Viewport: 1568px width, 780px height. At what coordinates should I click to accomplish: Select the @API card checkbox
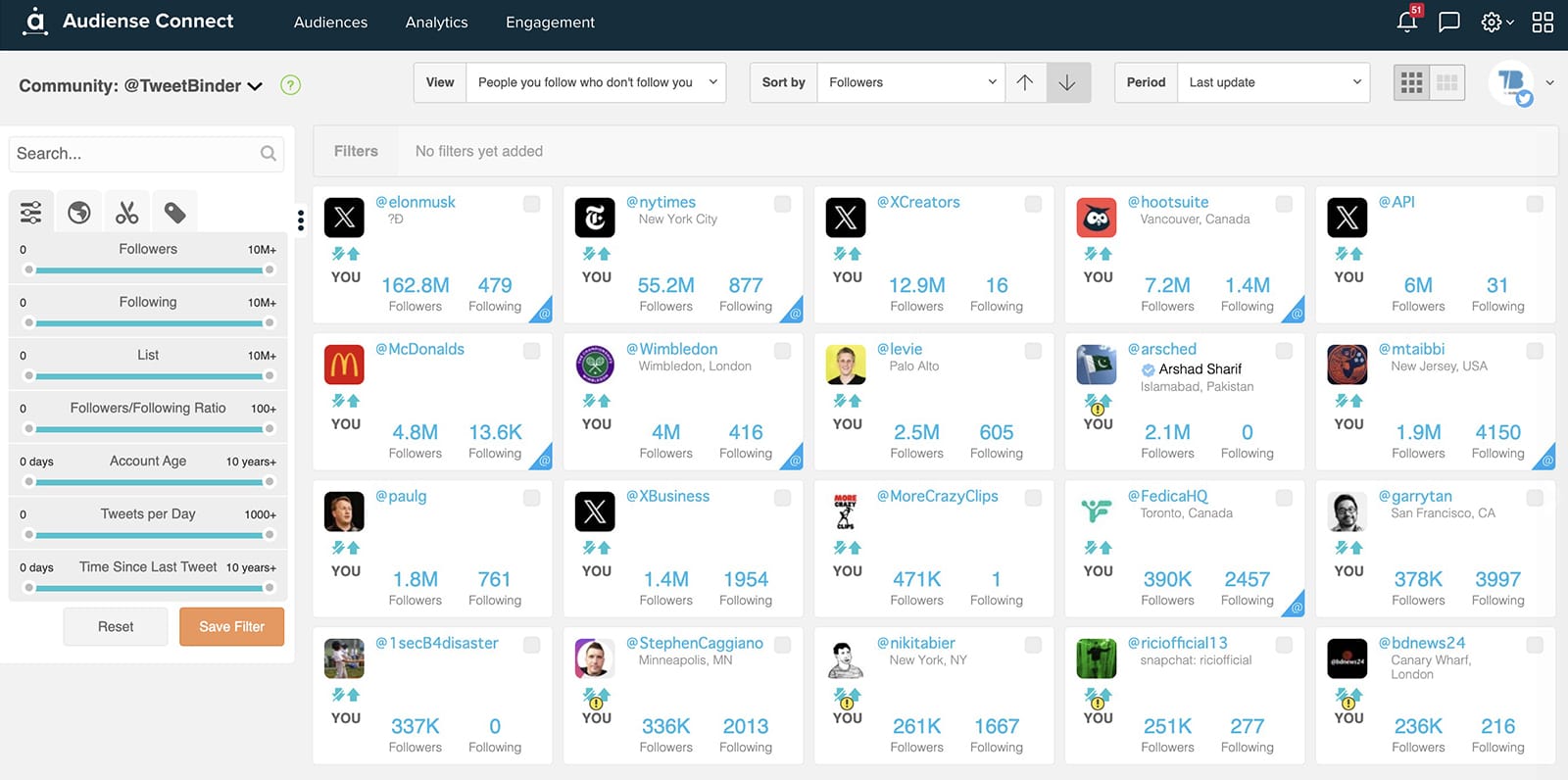coord(1535,204)
